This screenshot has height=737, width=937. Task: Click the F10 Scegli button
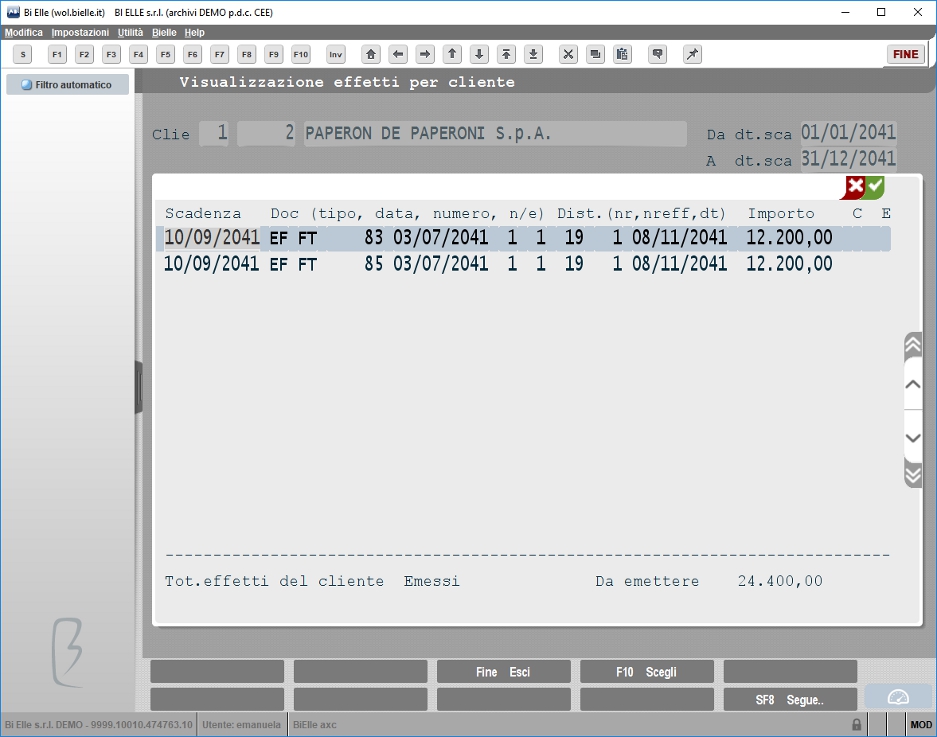pyautogui.click(x=647, y=672)
